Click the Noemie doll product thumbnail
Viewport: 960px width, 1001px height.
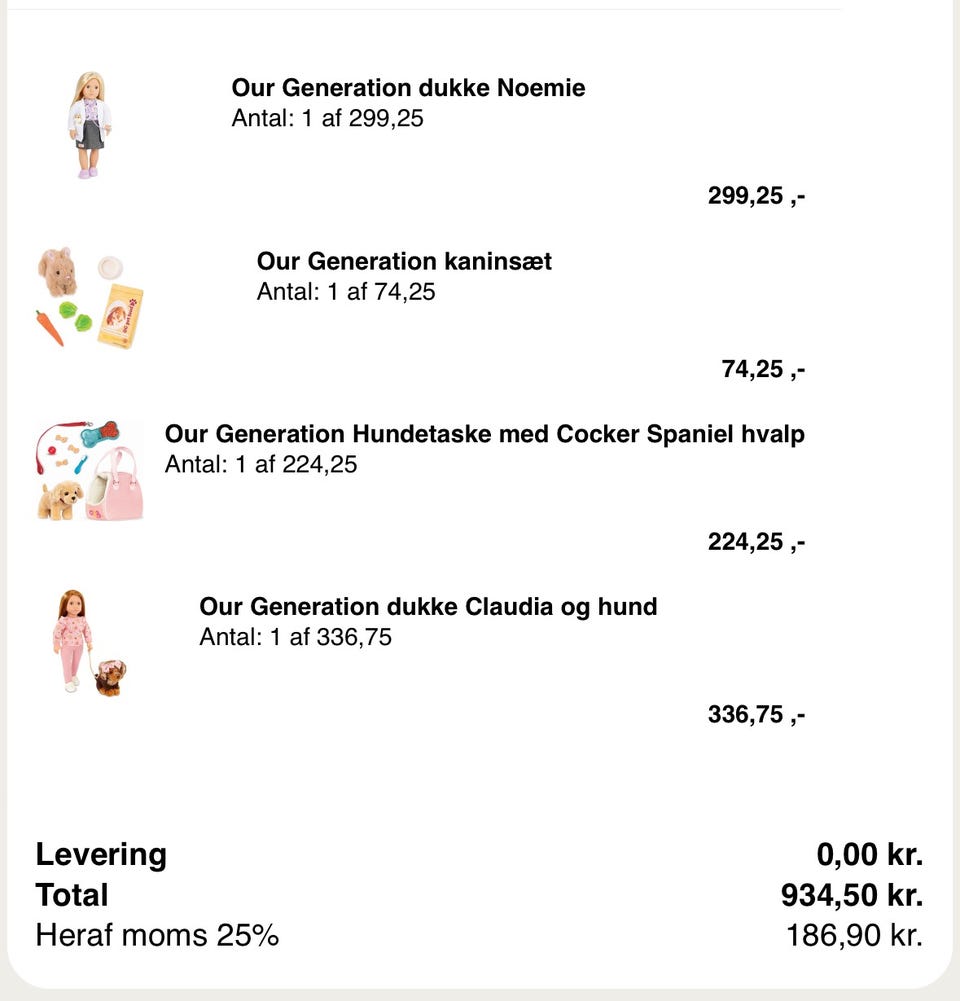click(89, 125)
